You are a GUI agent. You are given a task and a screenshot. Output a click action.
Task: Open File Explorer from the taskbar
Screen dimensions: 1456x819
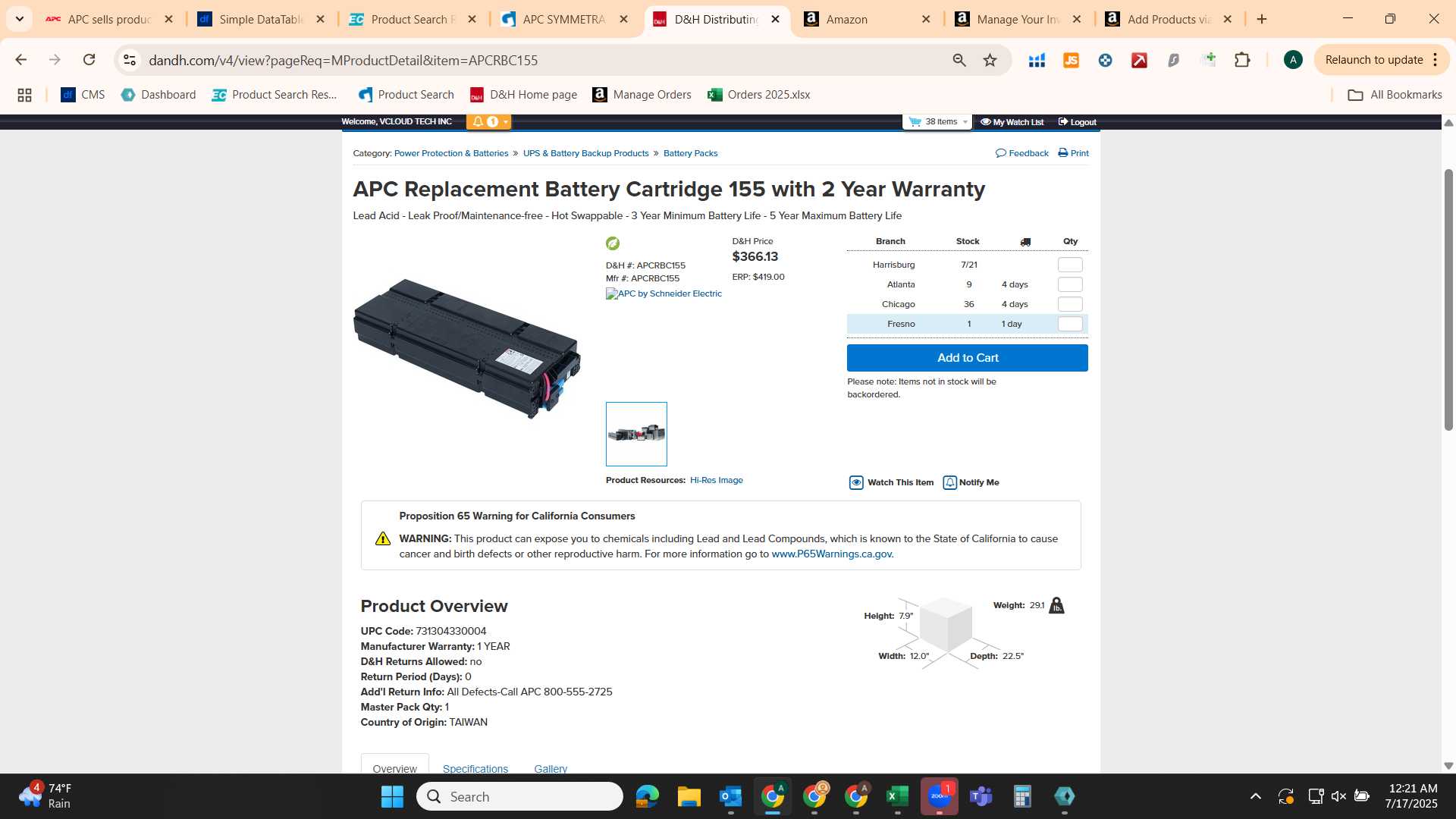[x=689, y=796]
